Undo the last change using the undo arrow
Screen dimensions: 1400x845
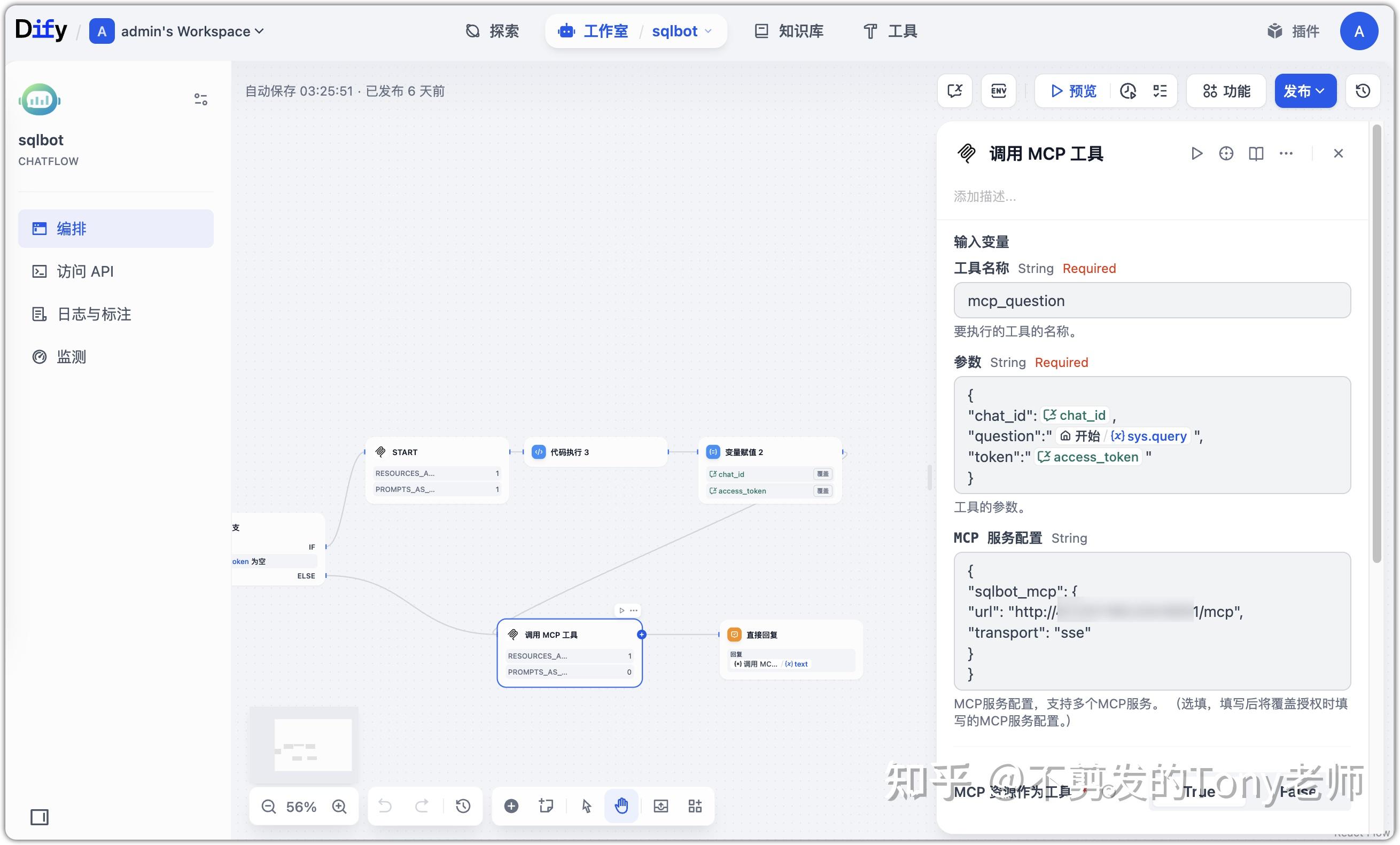[385, 807]
